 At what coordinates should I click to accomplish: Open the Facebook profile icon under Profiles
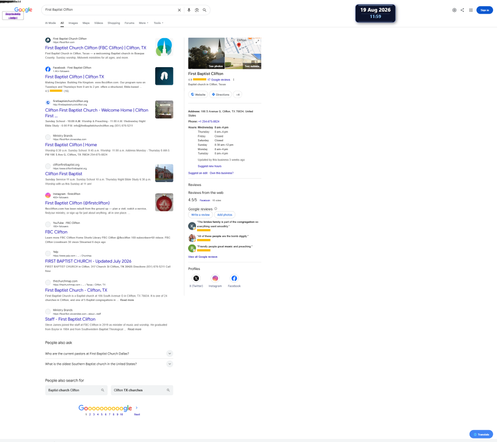(234, 278)
